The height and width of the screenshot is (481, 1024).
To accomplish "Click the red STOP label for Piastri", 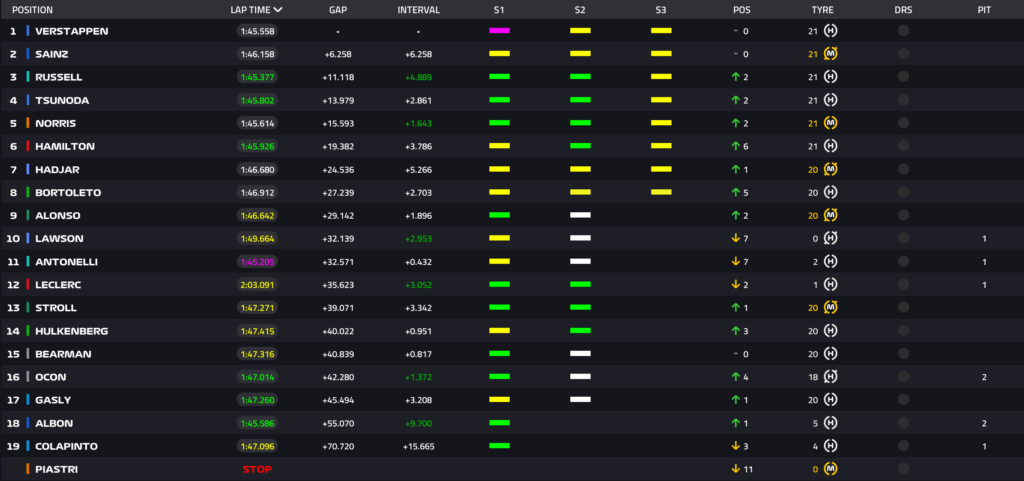I will tap(257, 469).
